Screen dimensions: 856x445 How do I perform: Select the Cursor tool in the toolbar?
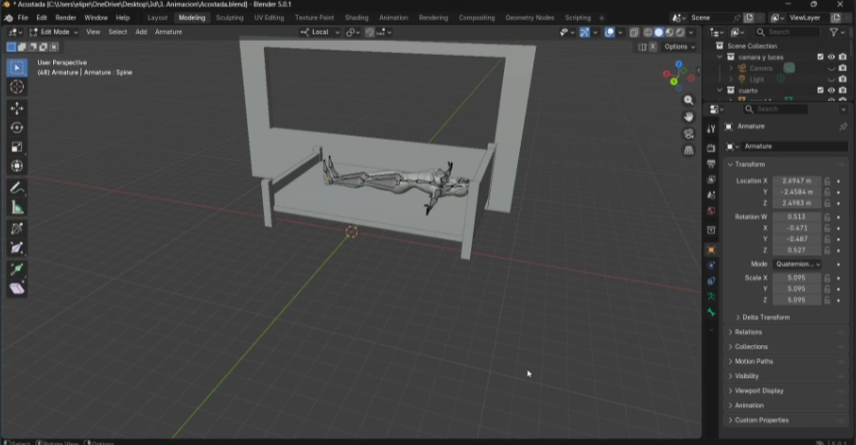(x=17, y=87)
